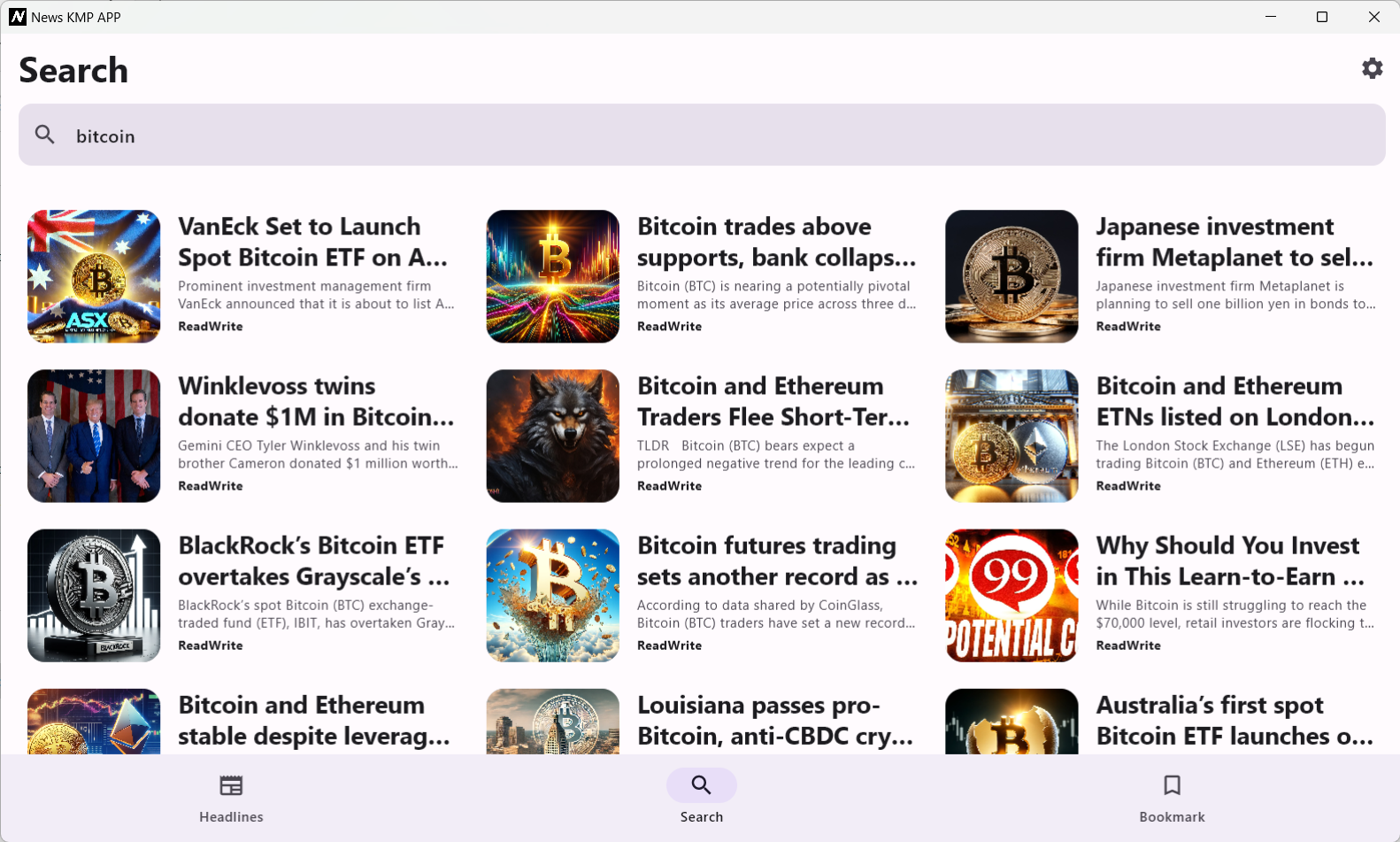Screen dimensions: 1400x842
Task: Switch to the Headlines tab label
Action: [231, 816]
